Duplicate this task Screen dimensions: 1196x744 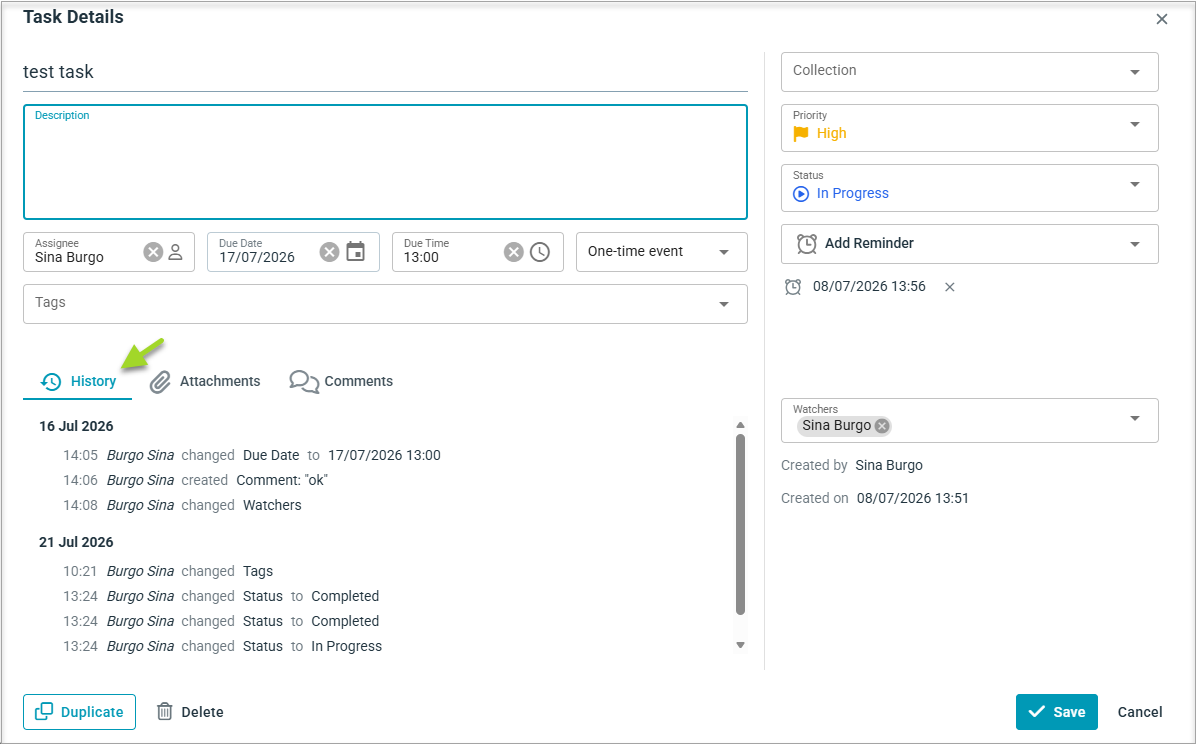[x=79, y=712]
